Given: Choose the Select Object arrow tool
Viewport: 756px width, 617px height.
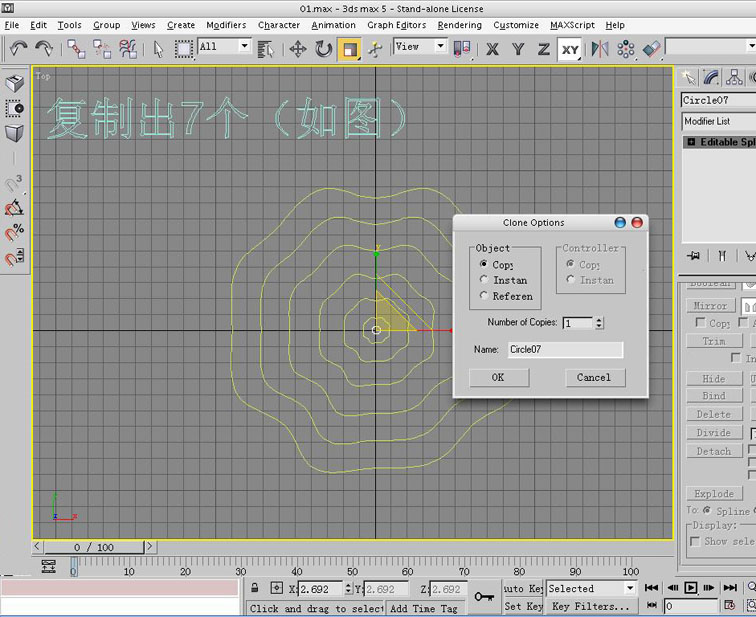Looking at the screenshot, I should tap(158, 49).
